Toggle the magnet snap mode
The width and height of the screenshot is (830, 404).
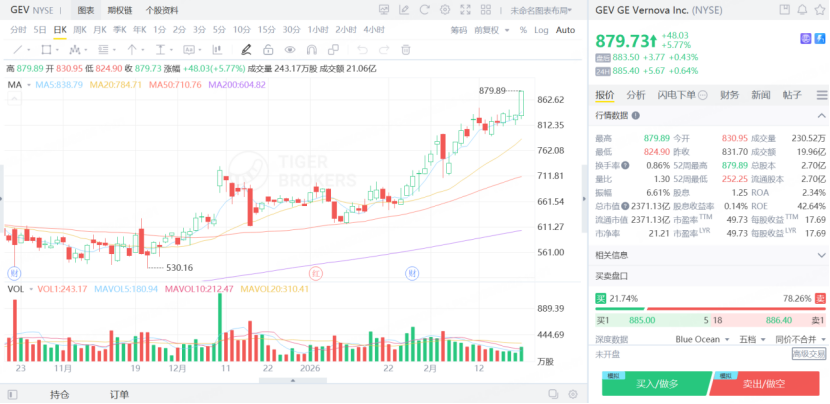coord(311,50)
